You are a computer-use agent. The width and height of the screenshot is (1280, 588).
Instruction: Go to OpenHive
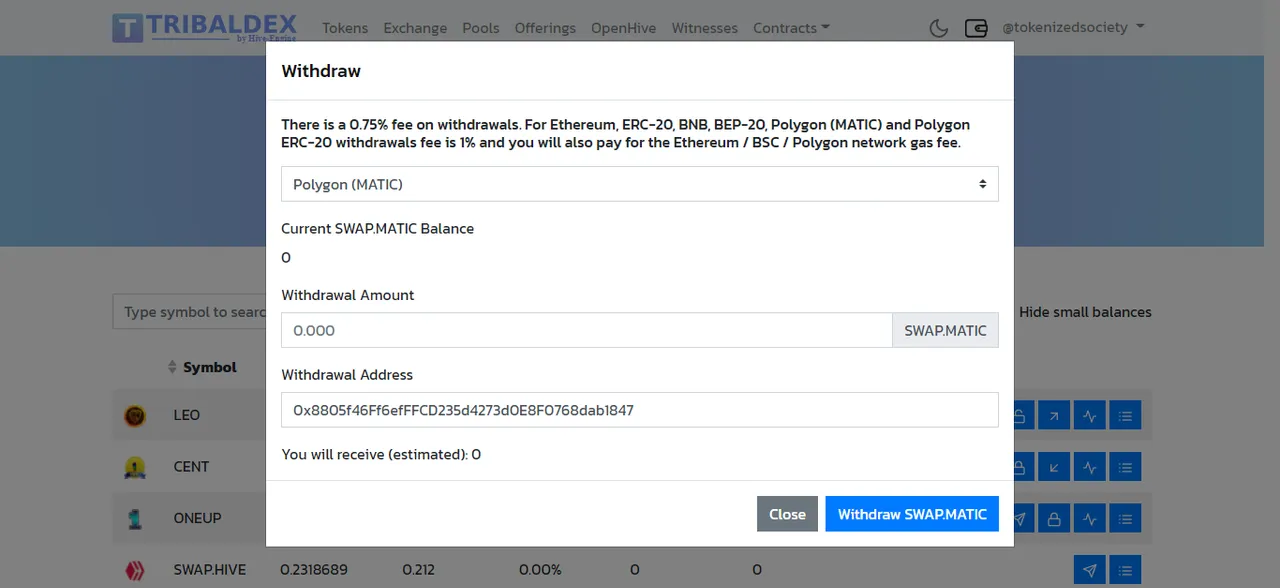623,28
